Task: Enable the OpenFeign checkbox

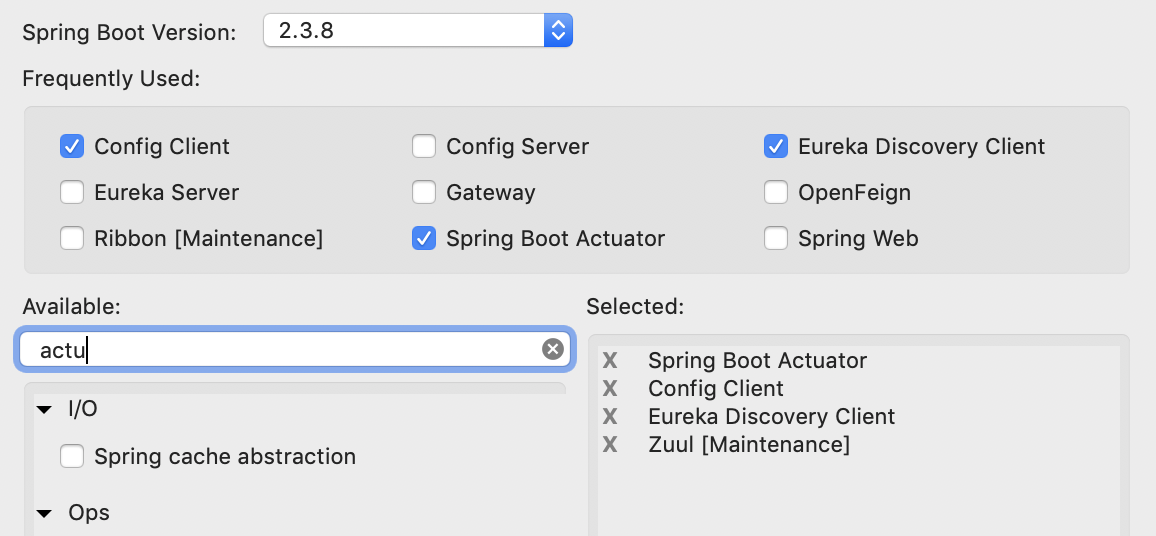Action: click(x=776, y=192)
